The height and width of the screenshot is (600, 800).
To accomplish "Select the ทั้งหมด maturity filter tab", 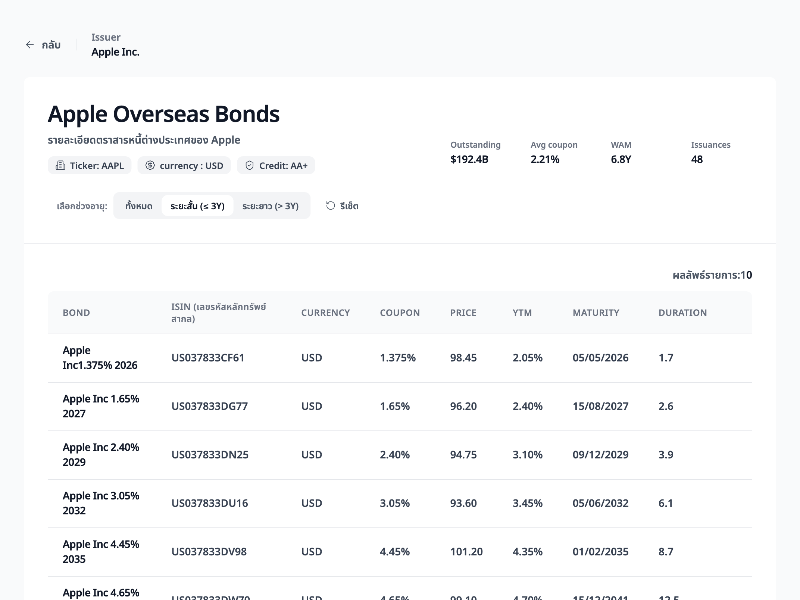I will 139,206.
